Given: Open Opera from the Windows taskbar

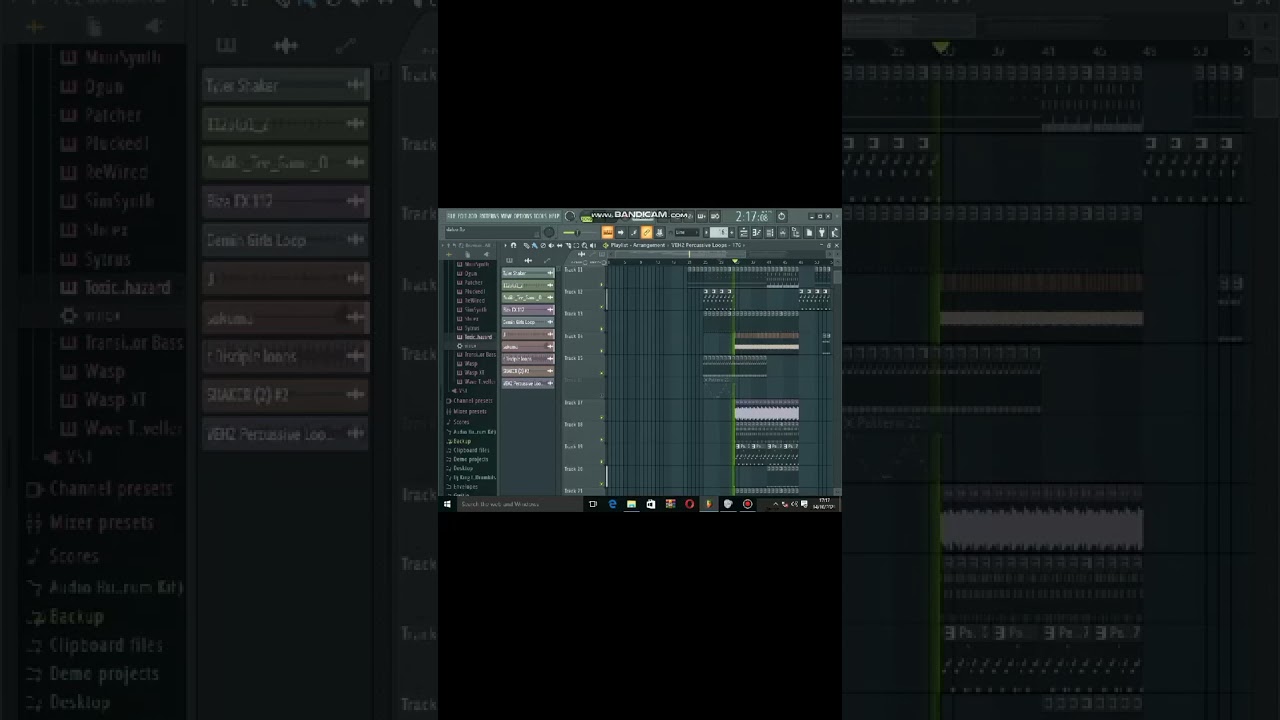Looking at the screenshot, I should click(x=689, y=504).
